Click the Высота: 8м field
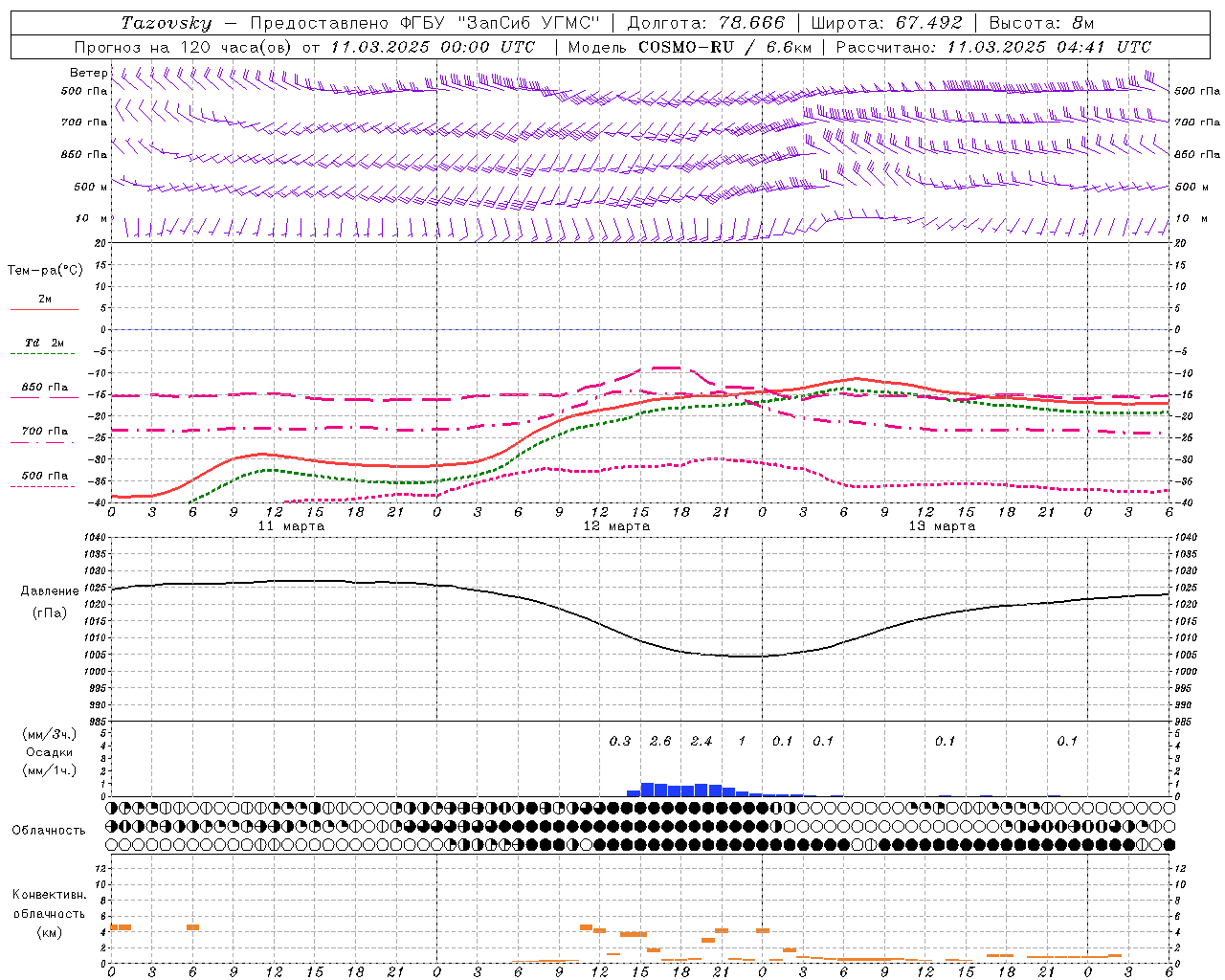The image size is (1225, 980). click(1041, 23)
